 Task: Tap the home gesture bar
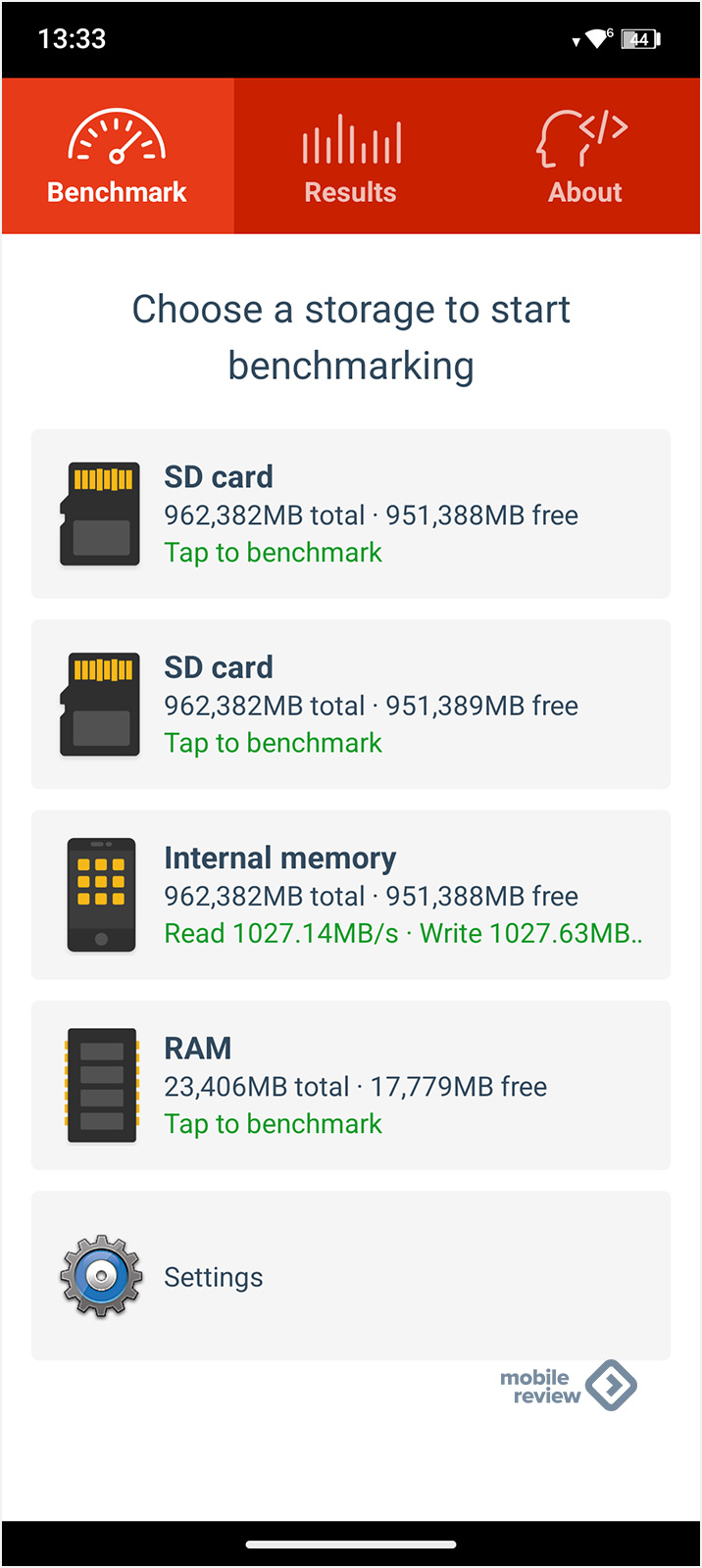[x=351, y=1544]
